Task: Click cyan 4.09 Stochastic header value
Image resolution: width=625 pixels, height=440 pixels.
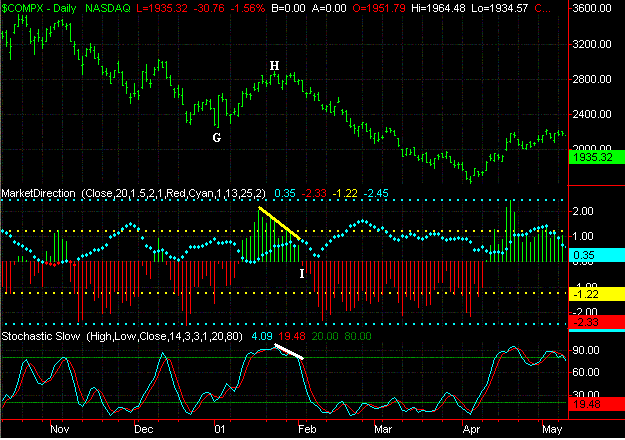Action: [x=262, y=336]
